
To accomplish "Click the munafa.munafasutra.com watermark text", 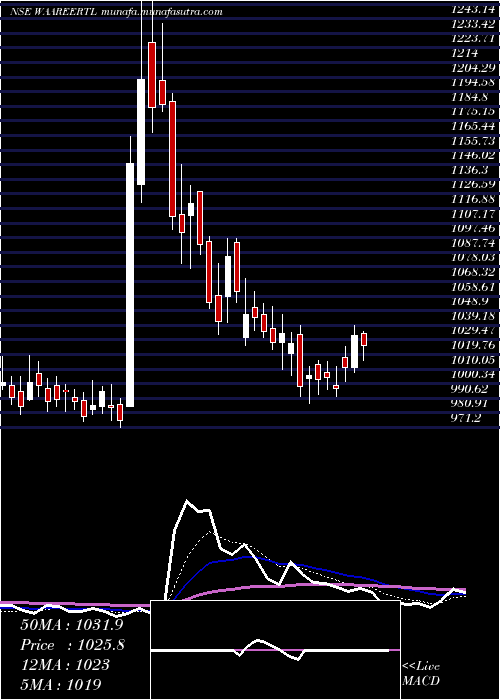I will pyautogui.click(x=162, y=12).
